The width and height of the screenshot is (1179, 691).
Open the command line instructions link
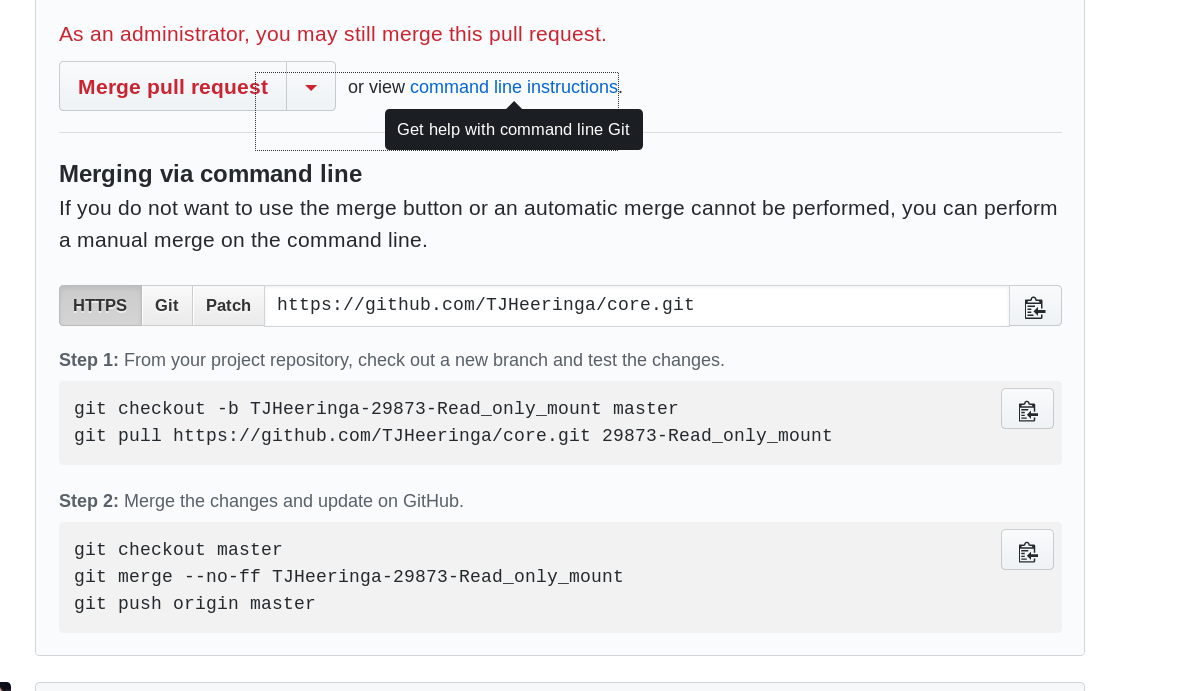[x=513, y=87]
